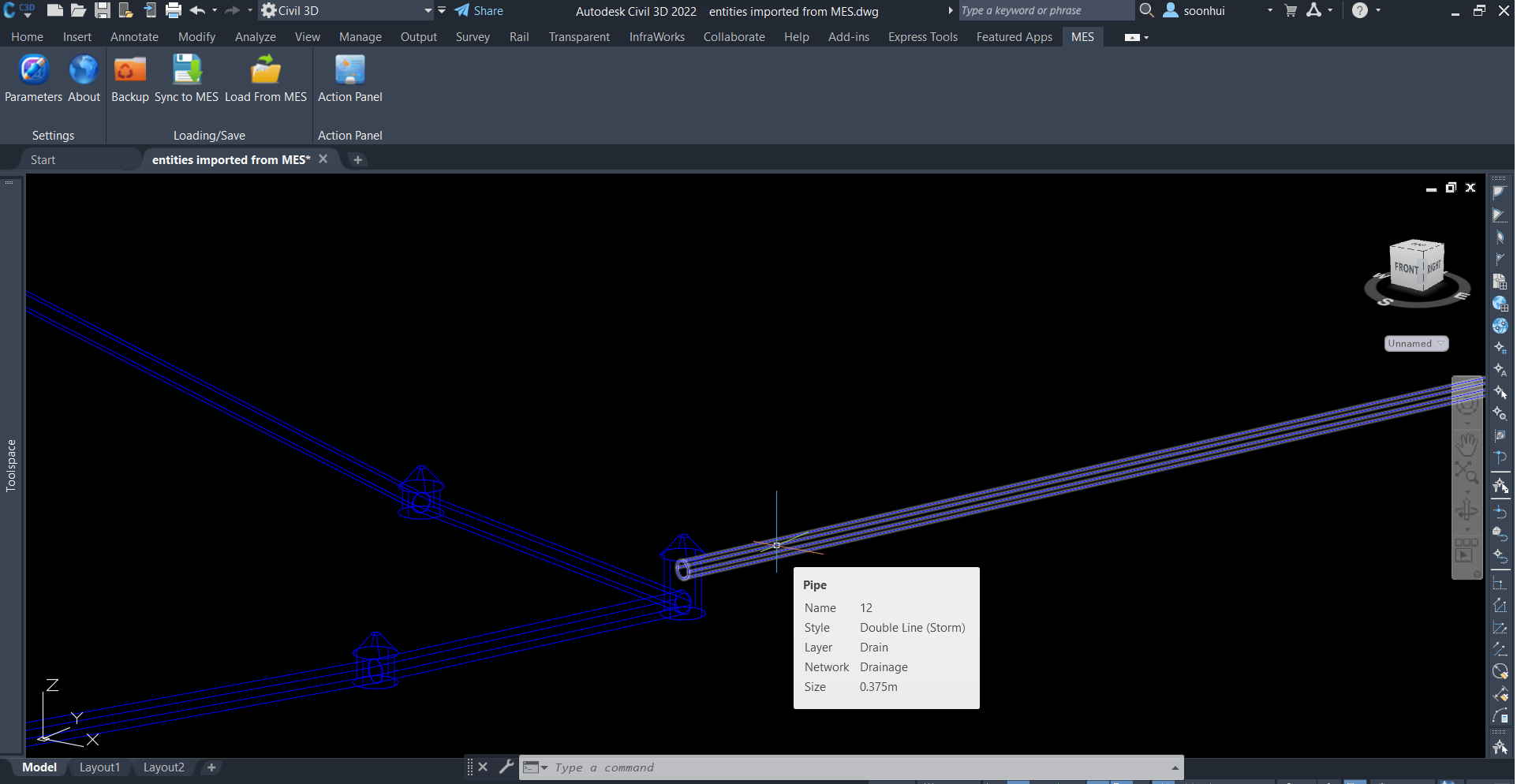
Task: Click the Zoom Extents tool in navigation bar
Action: (x=1467, y=472)
